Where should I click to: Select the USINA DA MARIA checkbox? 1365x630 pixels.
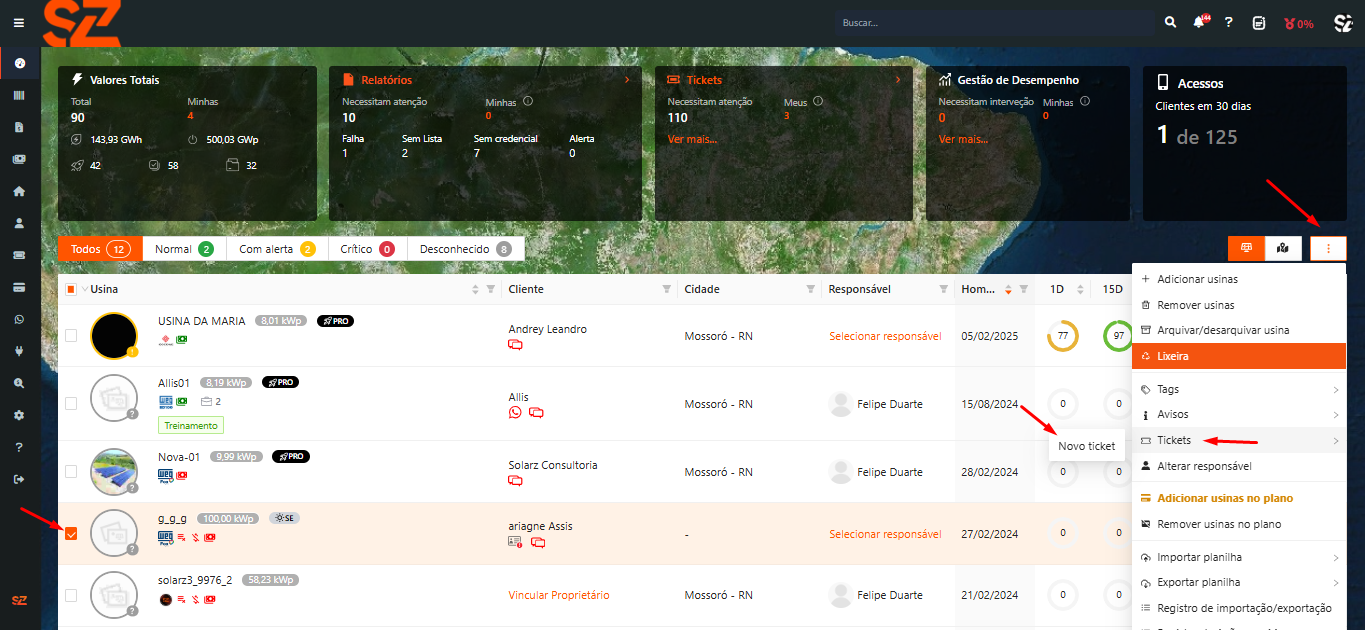(71, 336)
